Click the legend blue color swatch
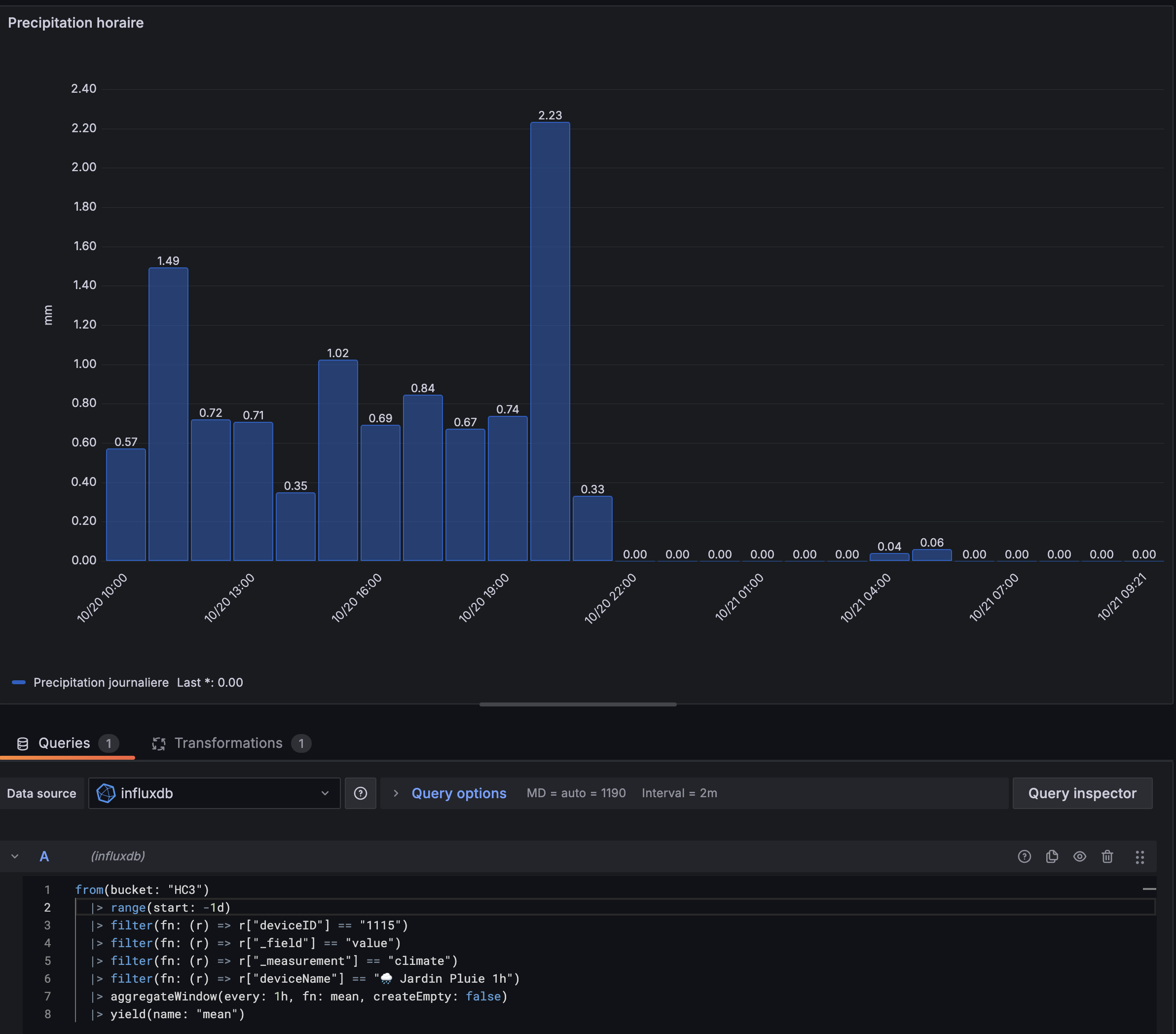Screen dimensions: 1176x1034 18,682
